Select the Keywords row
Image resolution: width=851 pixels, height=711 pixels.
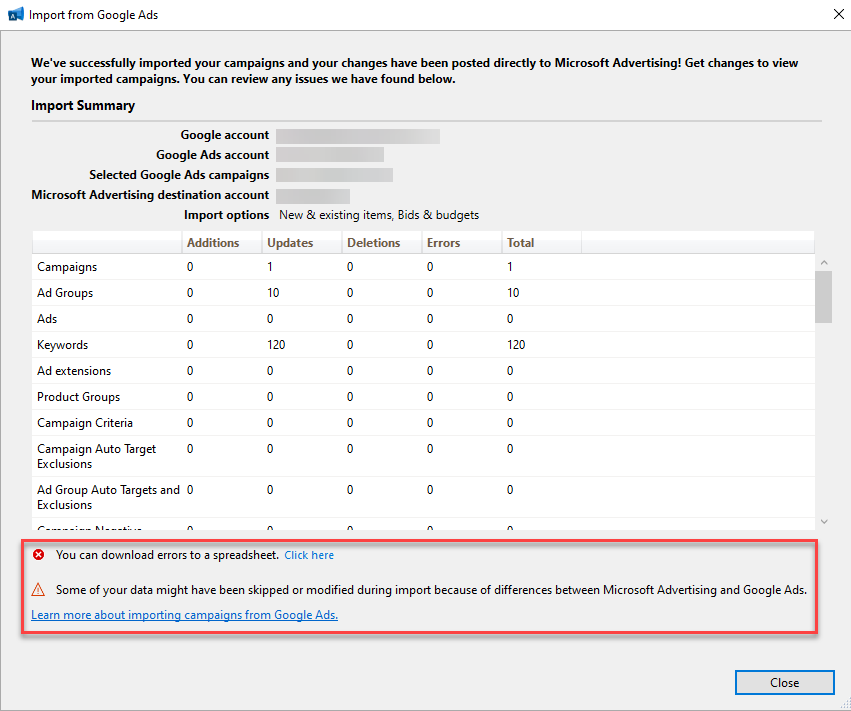coord(63,345)
